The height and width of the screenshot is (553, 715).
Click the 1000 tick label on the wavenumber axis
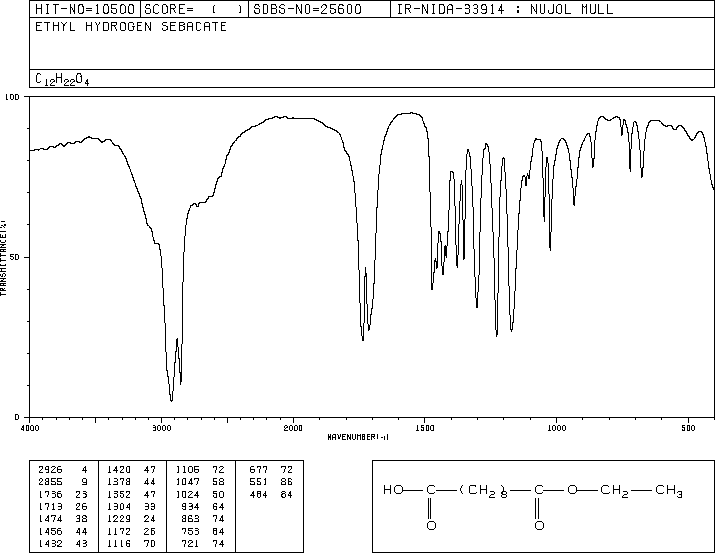pos(556,428)
